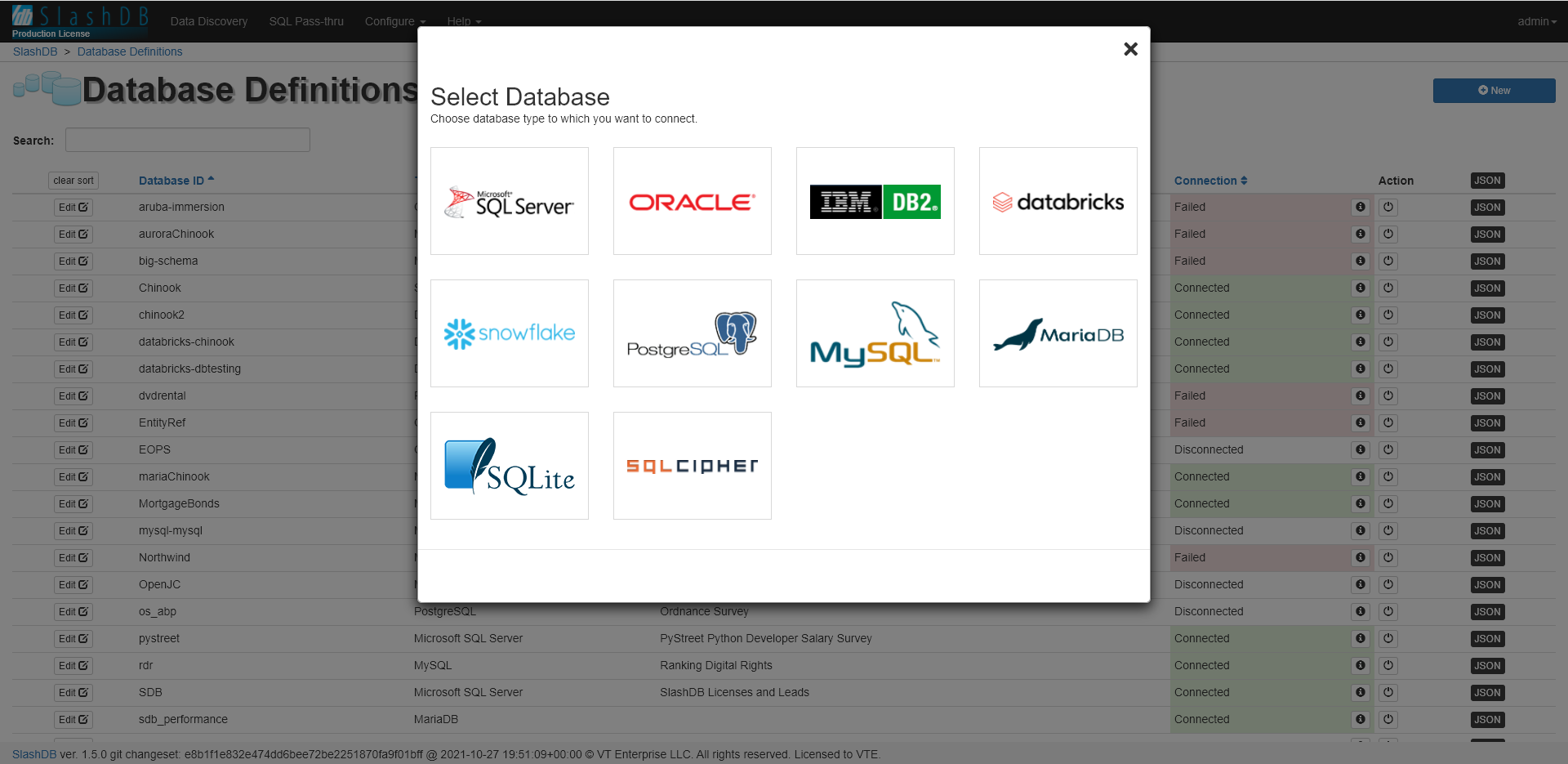Select Microsoft SQL Server database type

(510, 201)
